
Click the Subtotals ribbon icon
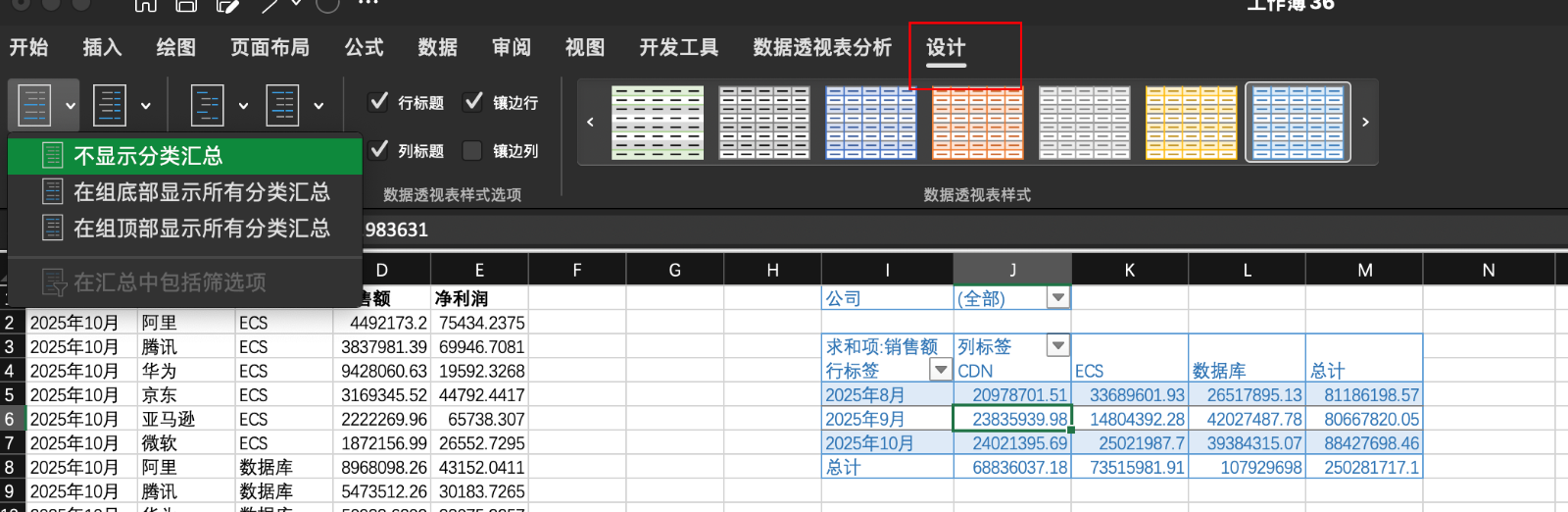point(34,105)
